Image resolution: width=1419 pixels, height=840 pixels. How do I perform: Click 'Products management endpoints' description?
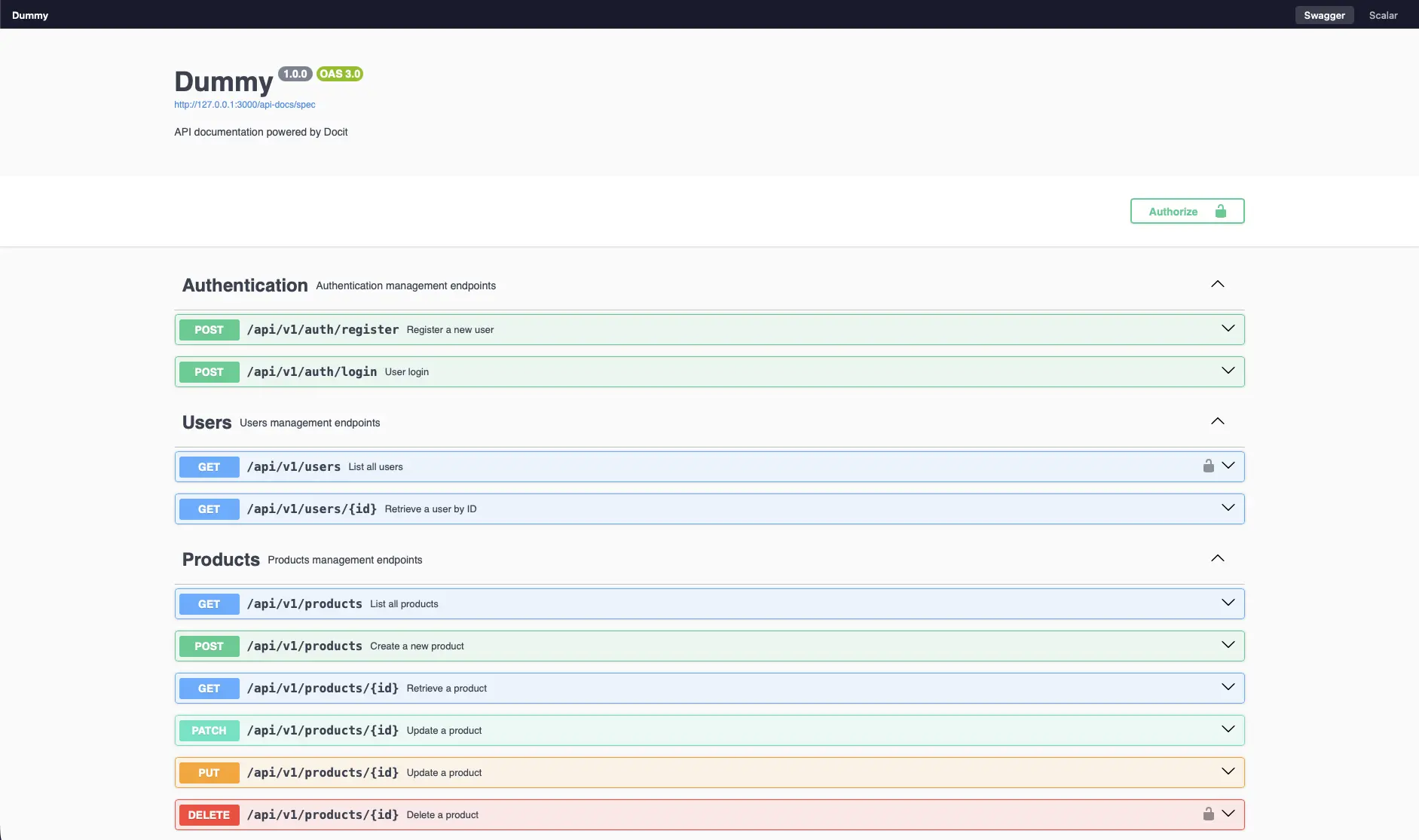(344, 560)
